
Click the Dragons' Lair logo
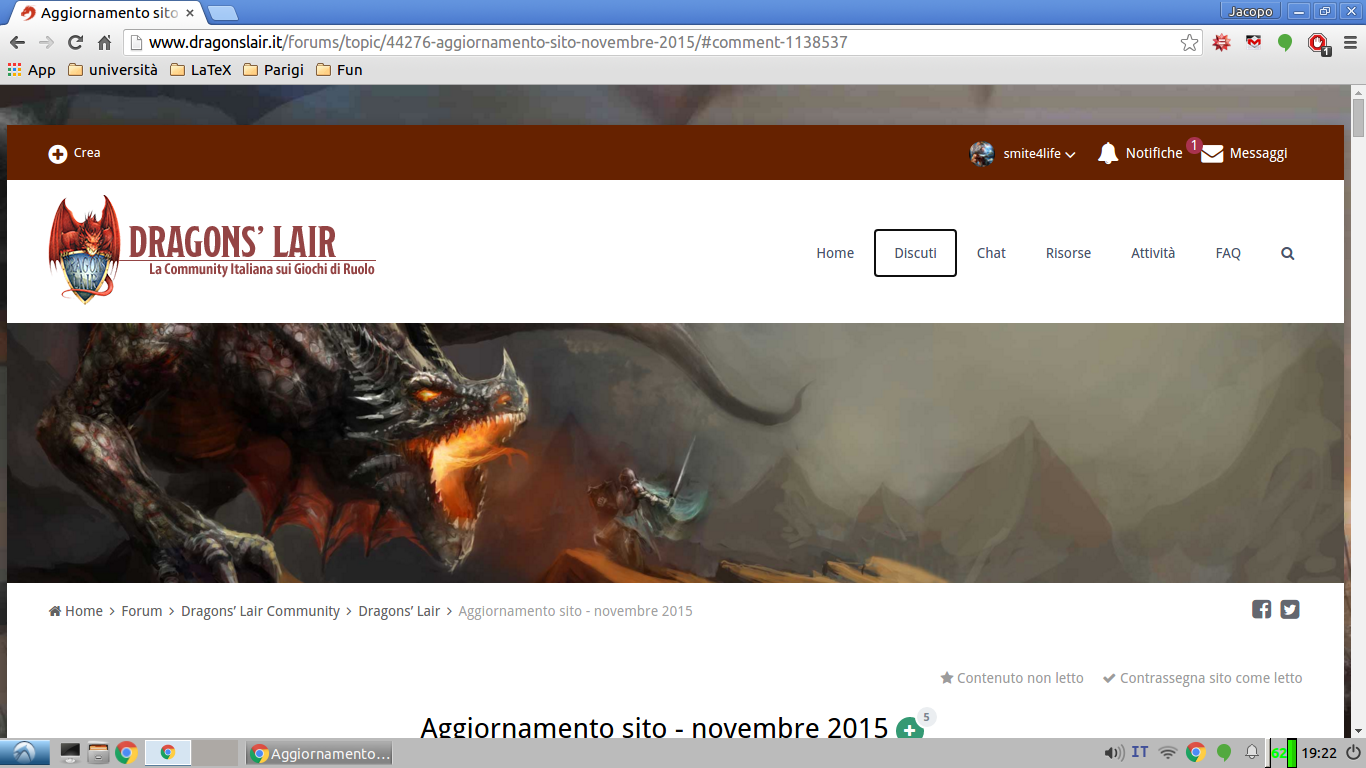point(212,250)
